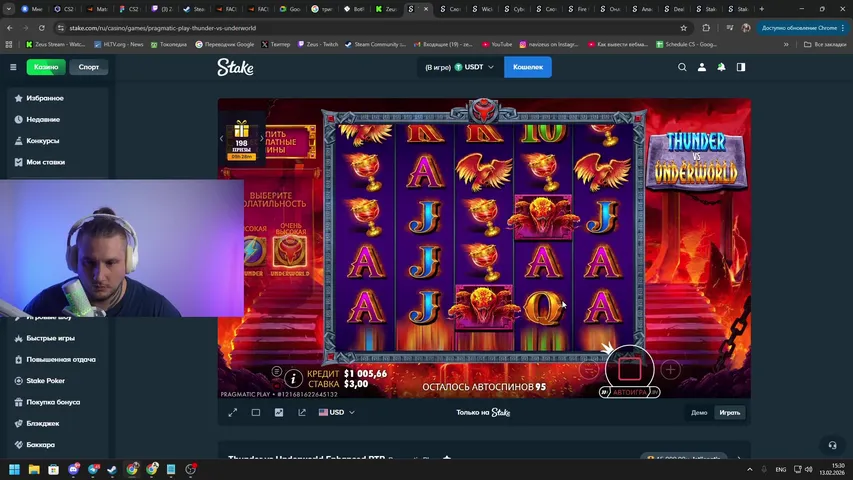Expand the tab search arrow in Chrome
The image size is (853, 480).
point(9,9)
